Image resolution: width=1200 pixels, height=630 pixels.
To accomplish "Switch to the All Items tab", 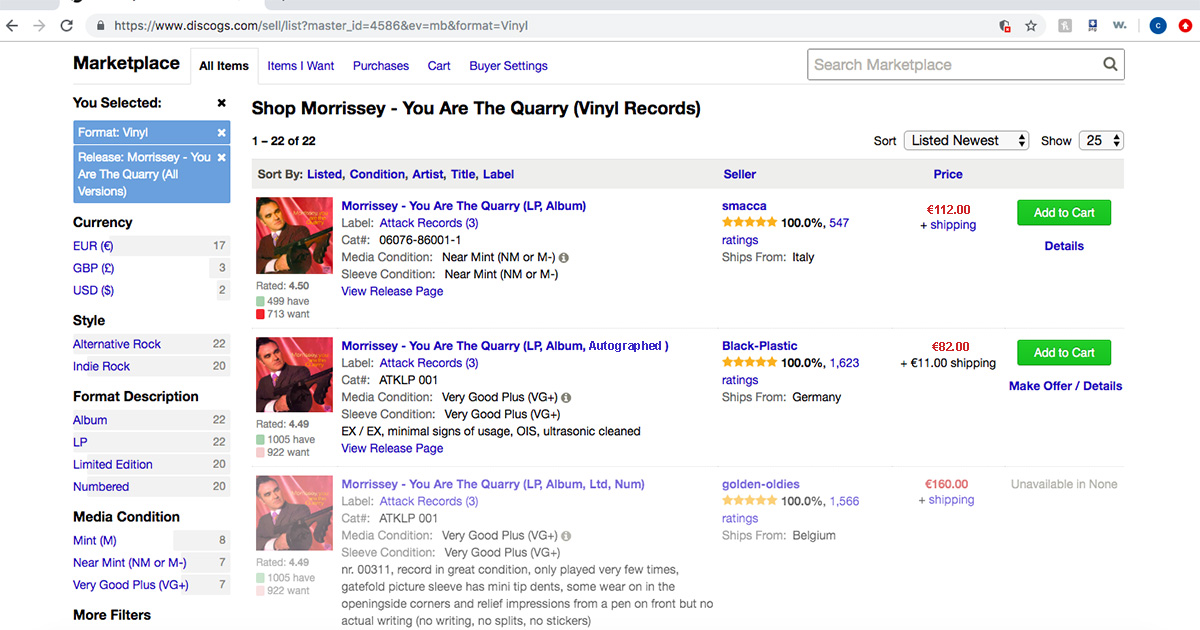I will point(224,66).
